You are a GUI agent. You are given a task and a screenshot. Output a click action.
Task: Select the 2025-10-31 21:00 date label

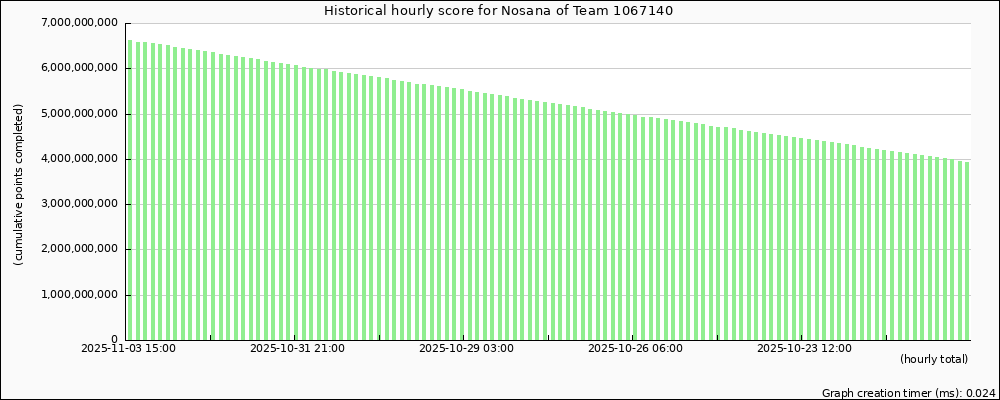(297, 349)
